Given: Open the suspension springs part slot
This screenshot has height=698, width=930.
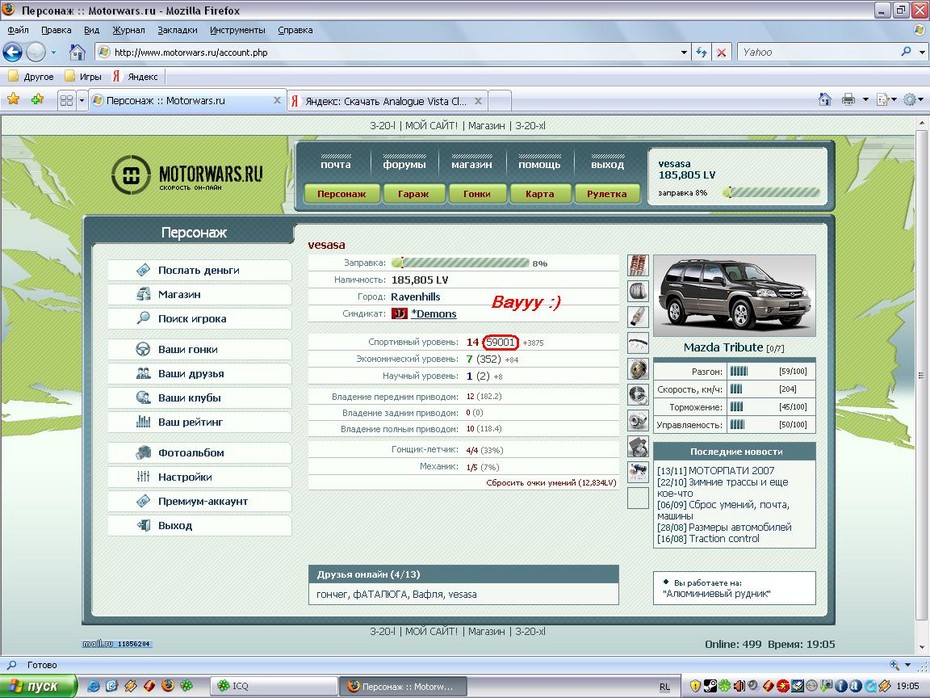Looking at the screenshot, I should (x=638, y=265).
